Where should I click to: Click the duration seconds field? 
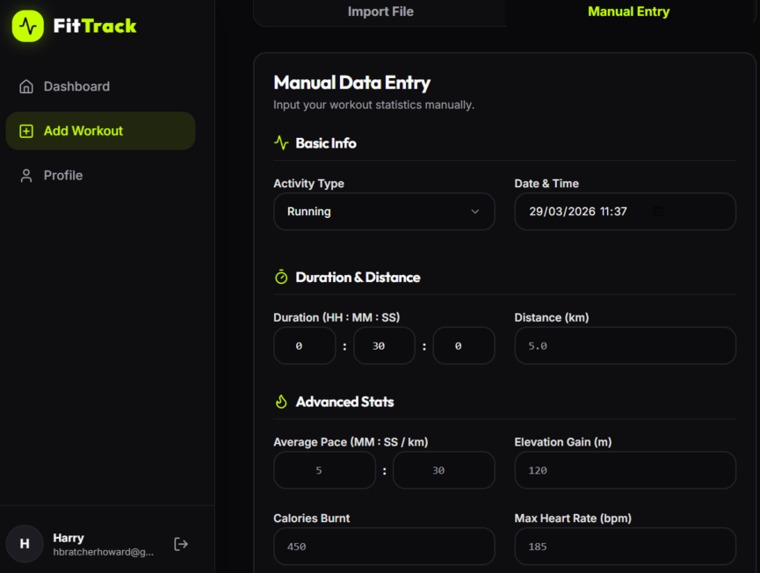[x=463, y=346]
